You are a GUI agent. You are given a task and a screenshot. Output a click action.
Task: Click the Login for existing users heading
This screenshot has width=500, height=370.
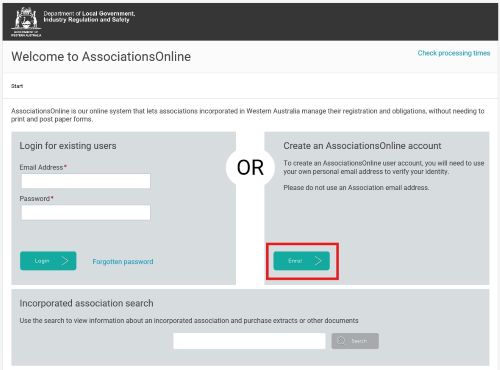coord(68,146)
